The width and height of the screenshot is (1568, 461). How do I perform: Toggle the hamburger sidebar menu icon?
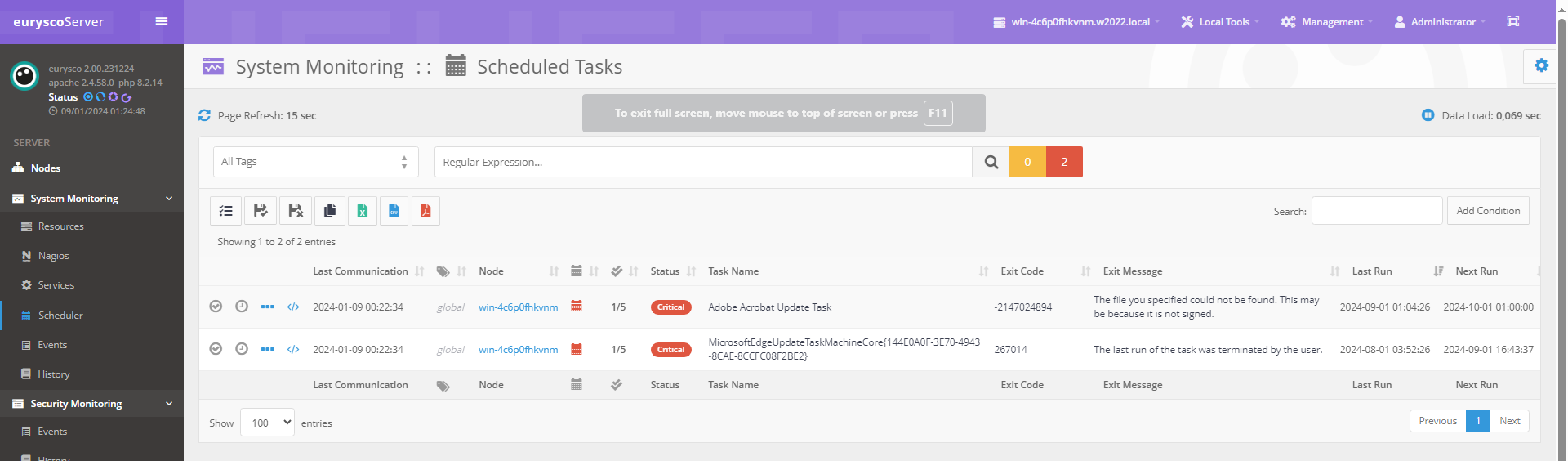pyautogui.click(x=162, y=21)
